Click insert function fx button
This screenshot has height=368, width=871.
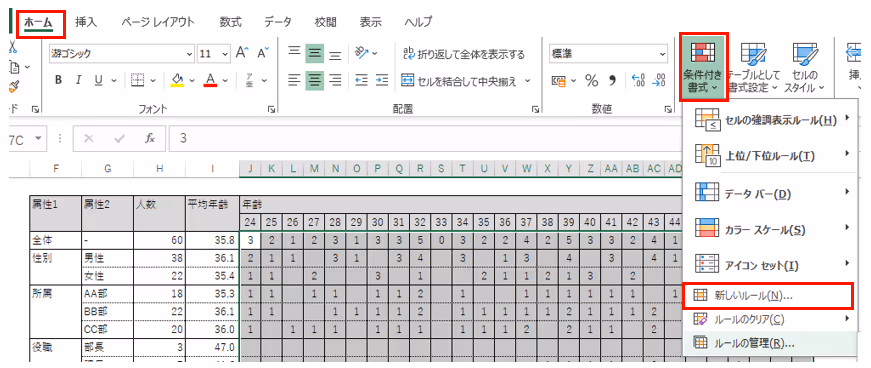click(149, 138)
